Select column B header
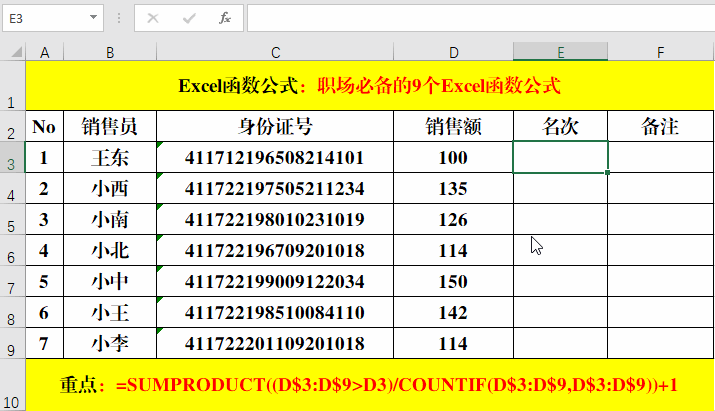Image resolution: width=715 pixels, height=411 pixels. pyautogui.click(x=110, y=52)
